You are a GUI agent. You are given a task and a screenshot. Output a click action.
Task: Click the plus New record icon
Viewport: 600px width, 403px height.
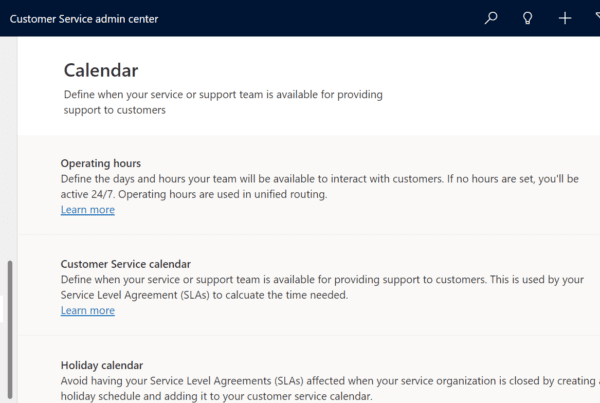point(565,18)
